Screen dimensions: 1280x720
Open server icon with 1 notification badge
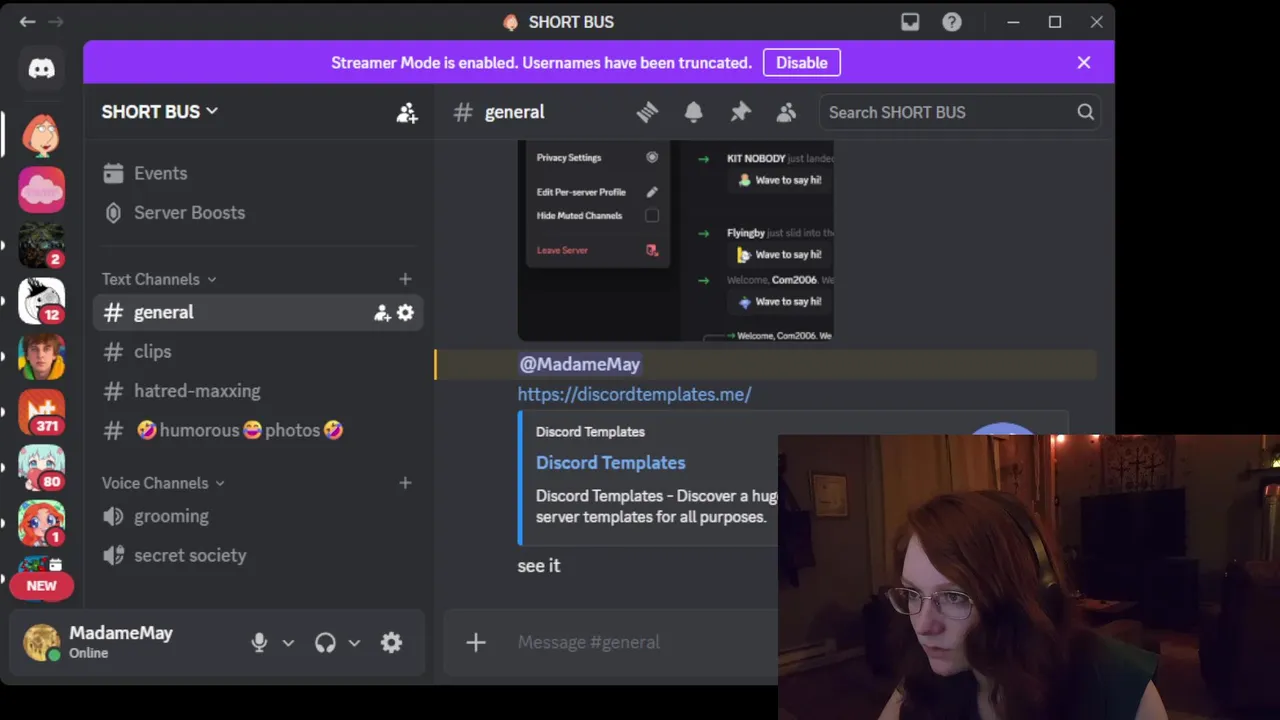(x=41, y=524)
